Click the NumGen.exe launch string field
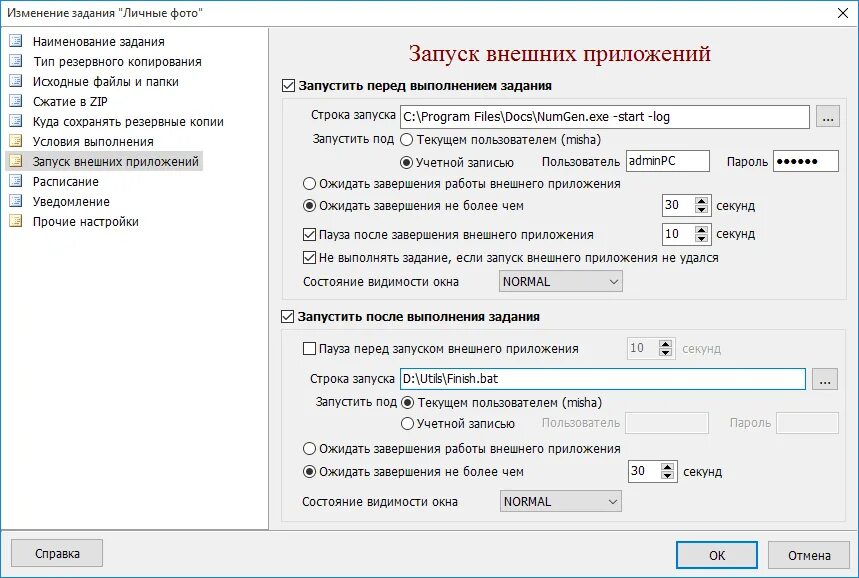Image resolution: width=859 pixels, height=578 pixels. click(605, 117)
